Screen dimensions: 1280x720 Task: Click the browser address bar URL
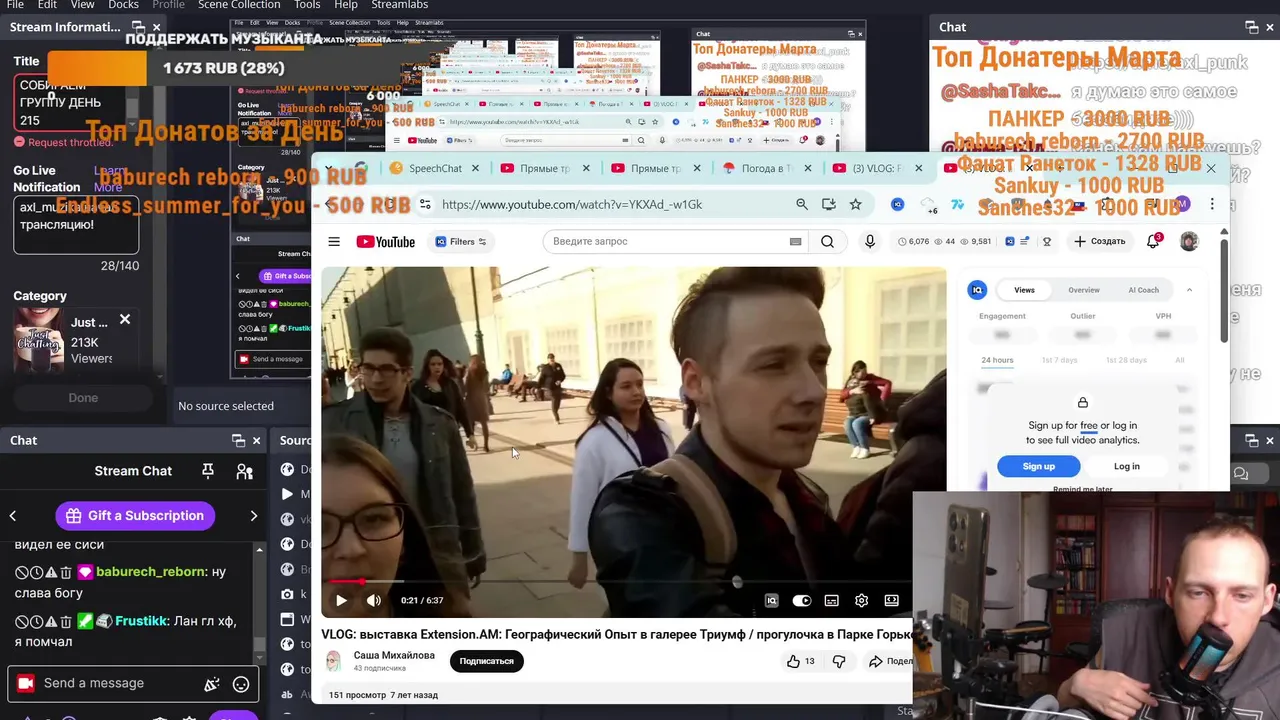pos(572,204)
